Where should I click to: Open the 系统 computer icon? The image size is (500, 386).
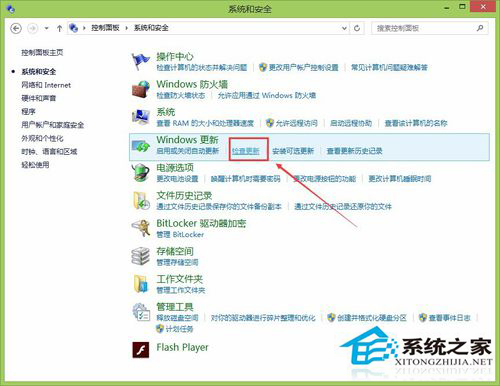click(141, 117)
